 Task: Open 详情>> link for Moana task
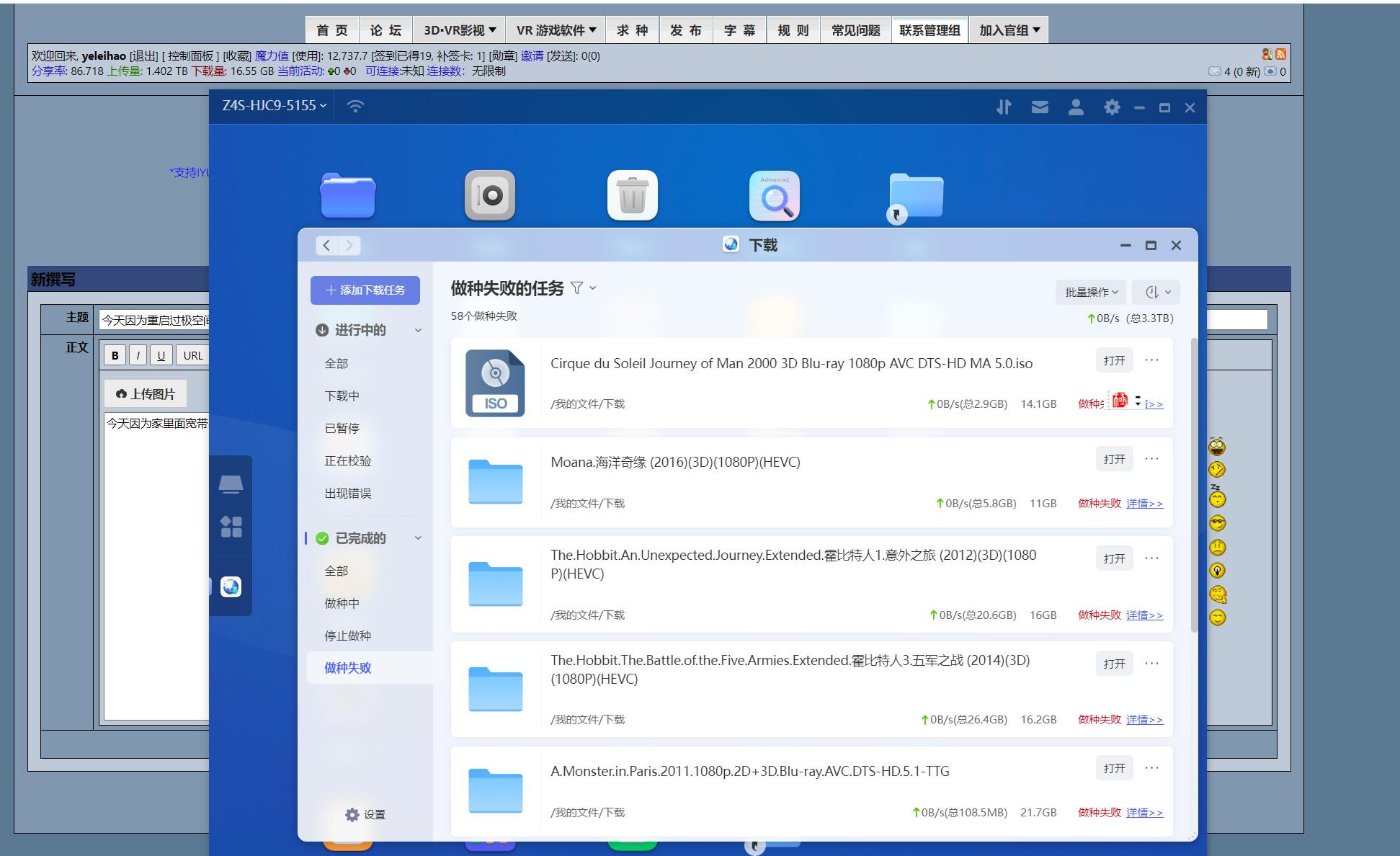coord(1144,504)
